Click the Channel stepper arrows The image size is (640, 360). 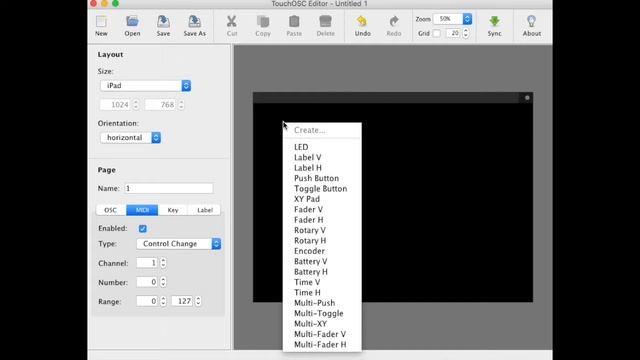coord(163,263)
